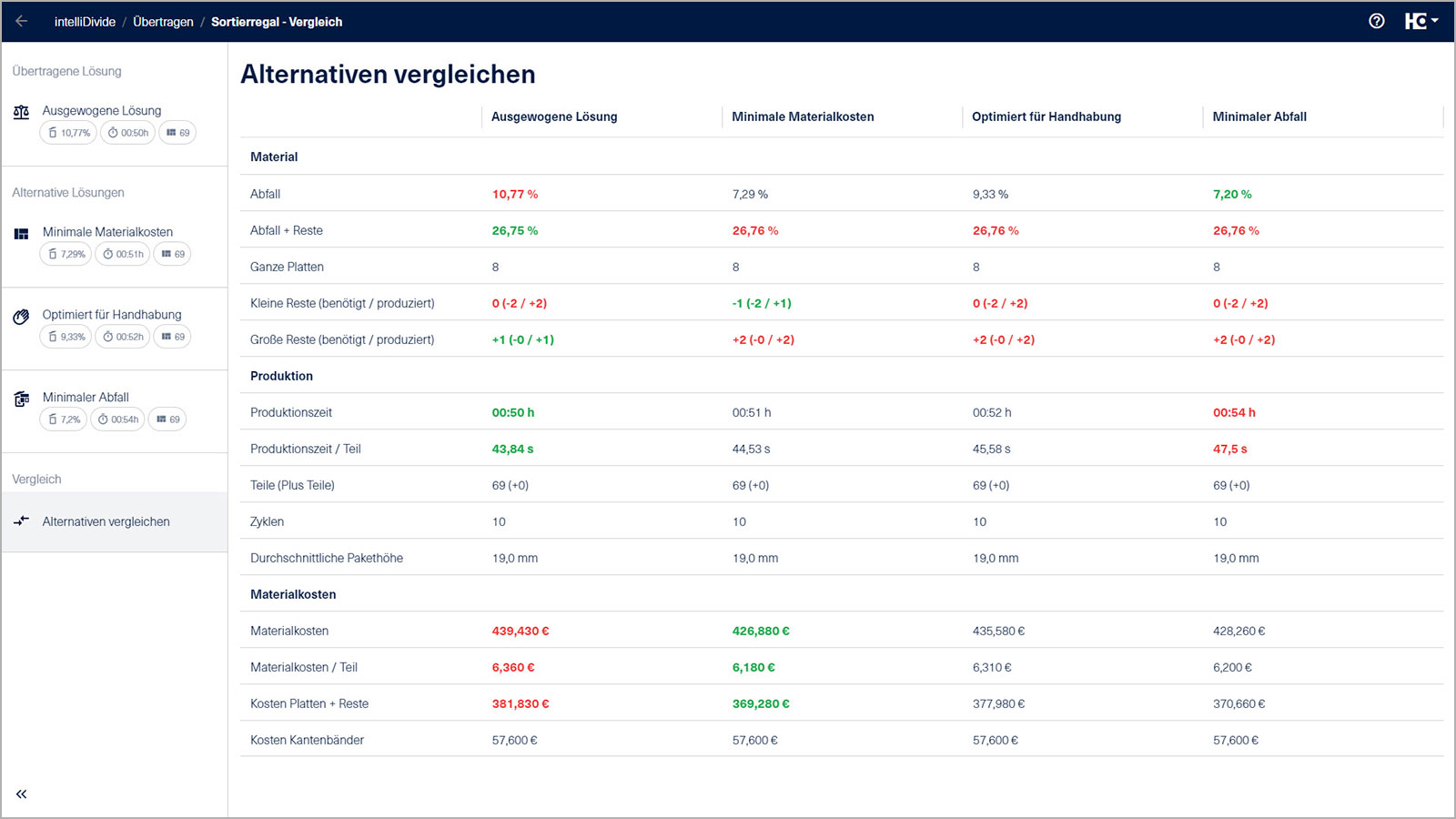This screenshot has height=819, width=1456.
Task: Click the Optimiert für Handhabung hand icon
Action: (x=21, y=317)
